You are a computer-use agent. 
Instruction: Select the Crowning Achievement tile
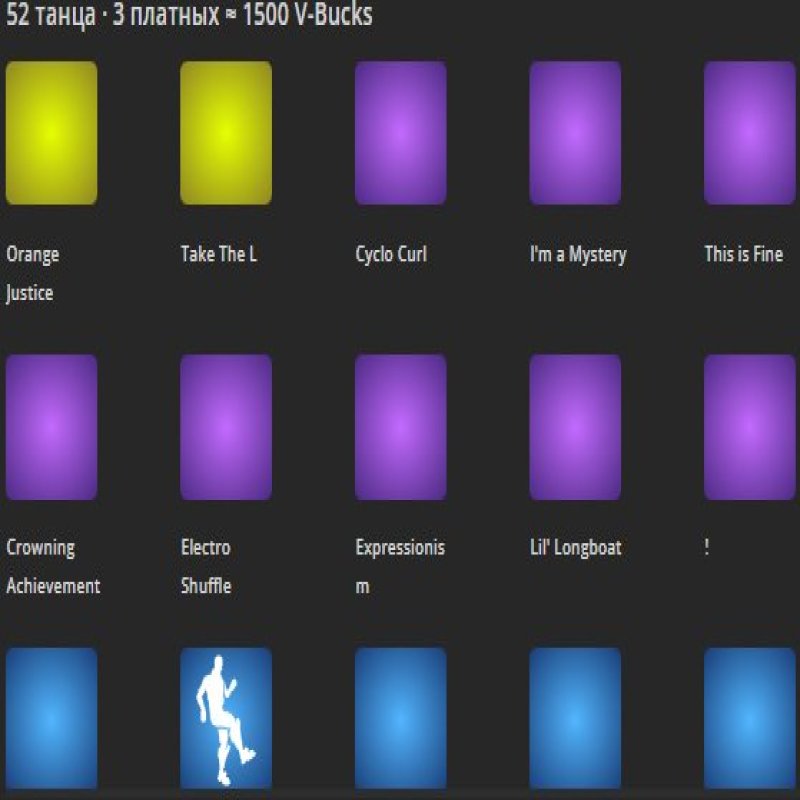(51, 424)
